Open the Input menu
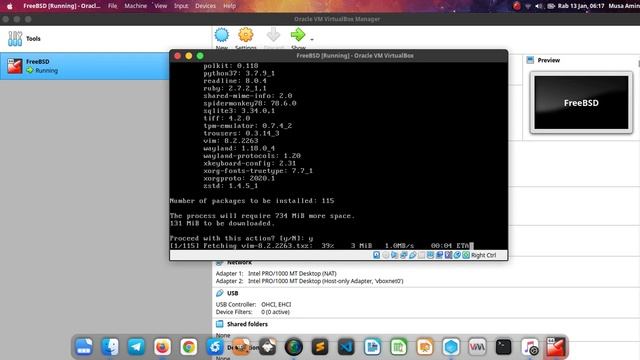The image size is (640, 360). click(181, 6)
